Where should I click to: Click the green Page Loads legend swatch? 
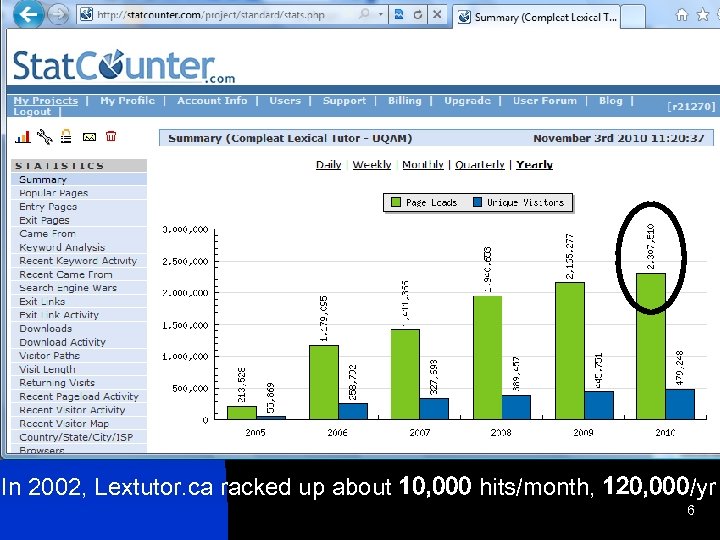tap(395, 202)
